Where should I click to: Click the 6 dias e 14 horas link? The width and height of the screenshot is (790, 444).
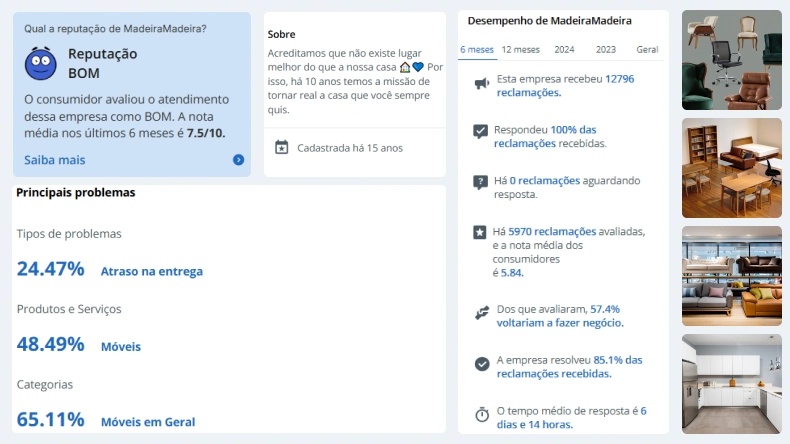(571, 418)
